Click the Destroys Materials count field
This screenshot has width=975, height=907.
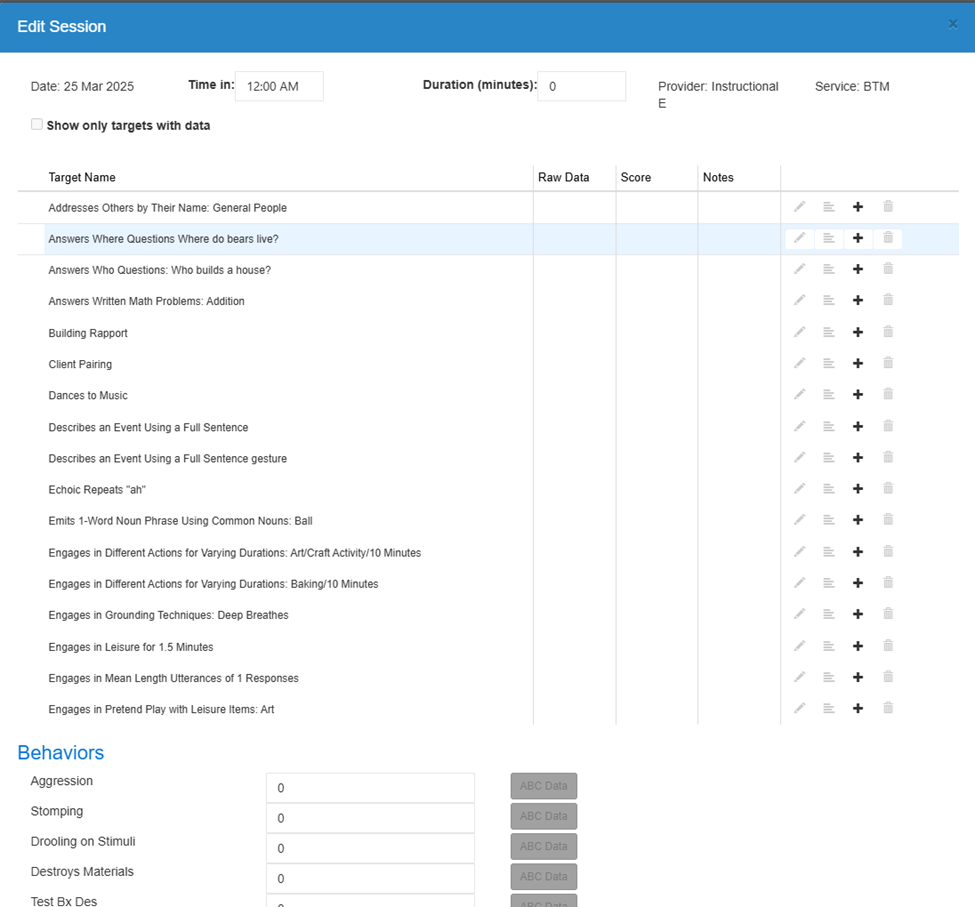click(x=371, y=878)
